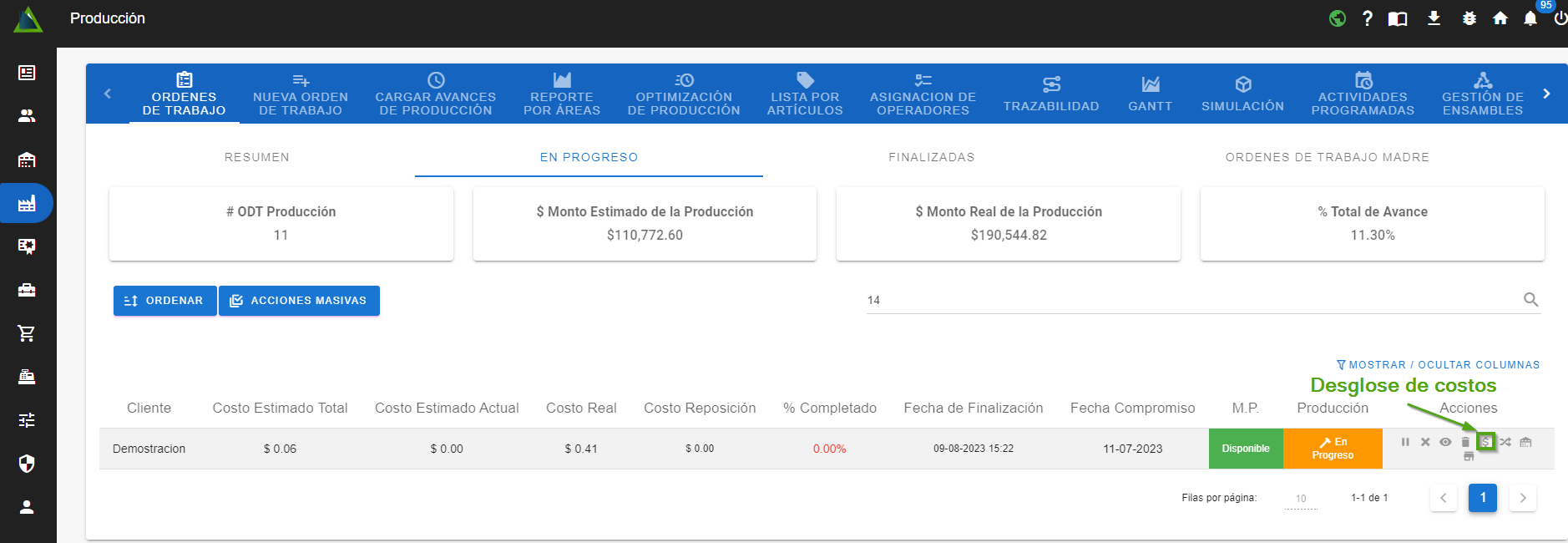Click the trash icon to delete order
1568x543 pixels.
coord(1465,442)
